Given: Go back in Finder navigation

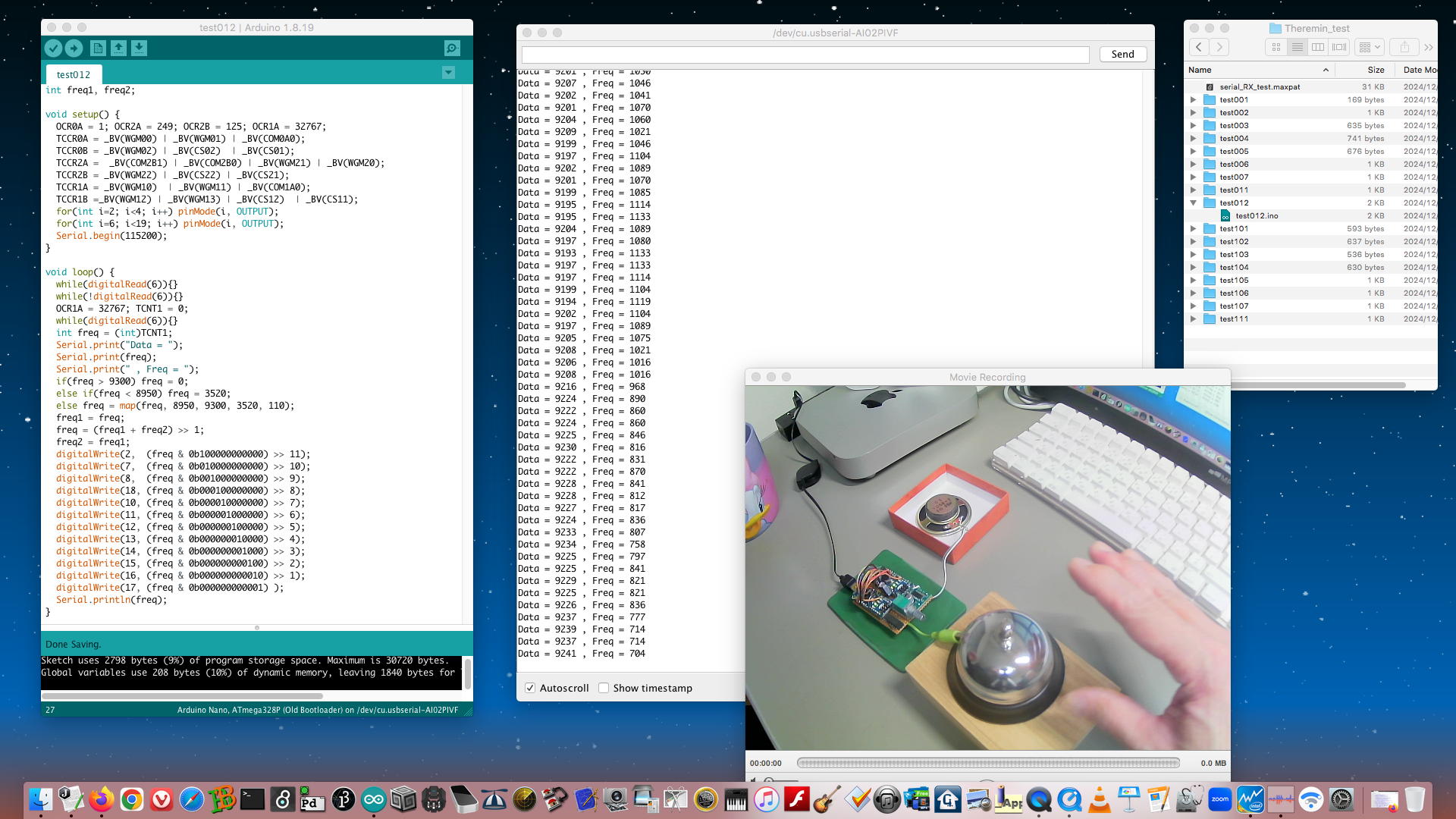Looking at the screenshot, I should pos(1199,47).
